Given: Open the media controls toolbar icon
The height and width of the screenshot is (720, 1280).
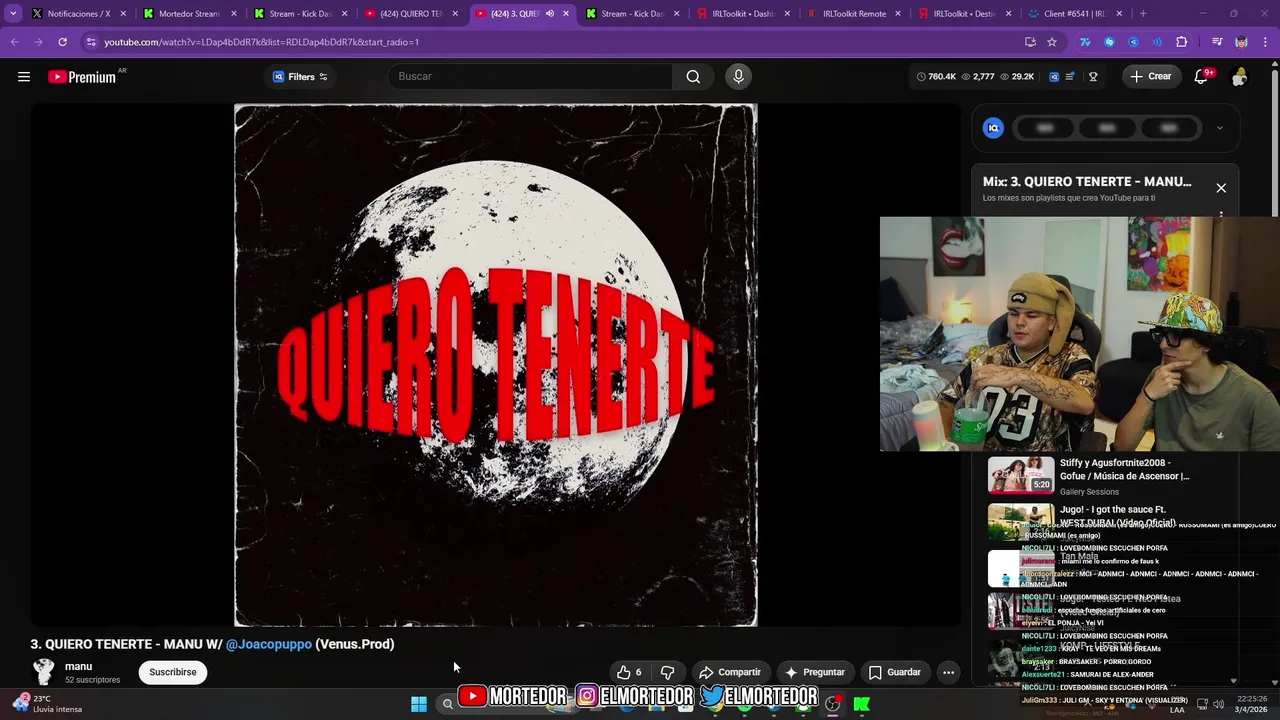Looking at the screenshot, I should tap(1217, 42).
